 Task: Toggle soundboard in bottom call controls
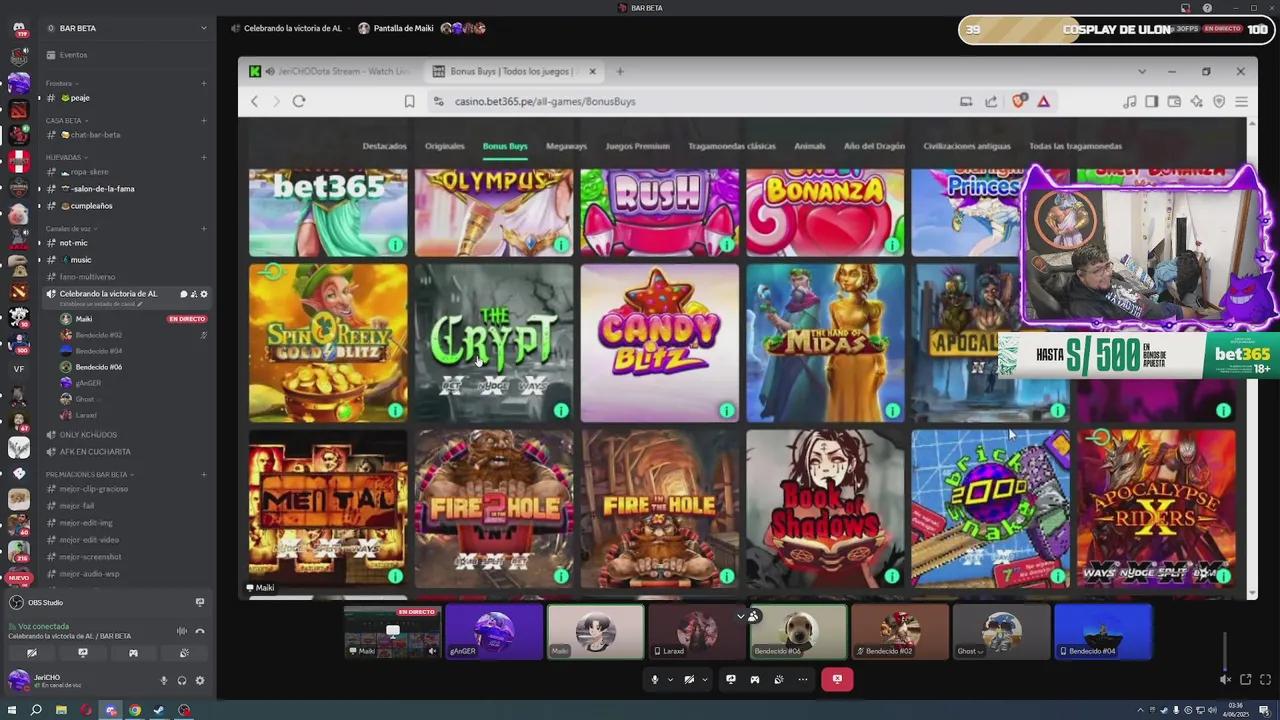[x=779, y=680]
